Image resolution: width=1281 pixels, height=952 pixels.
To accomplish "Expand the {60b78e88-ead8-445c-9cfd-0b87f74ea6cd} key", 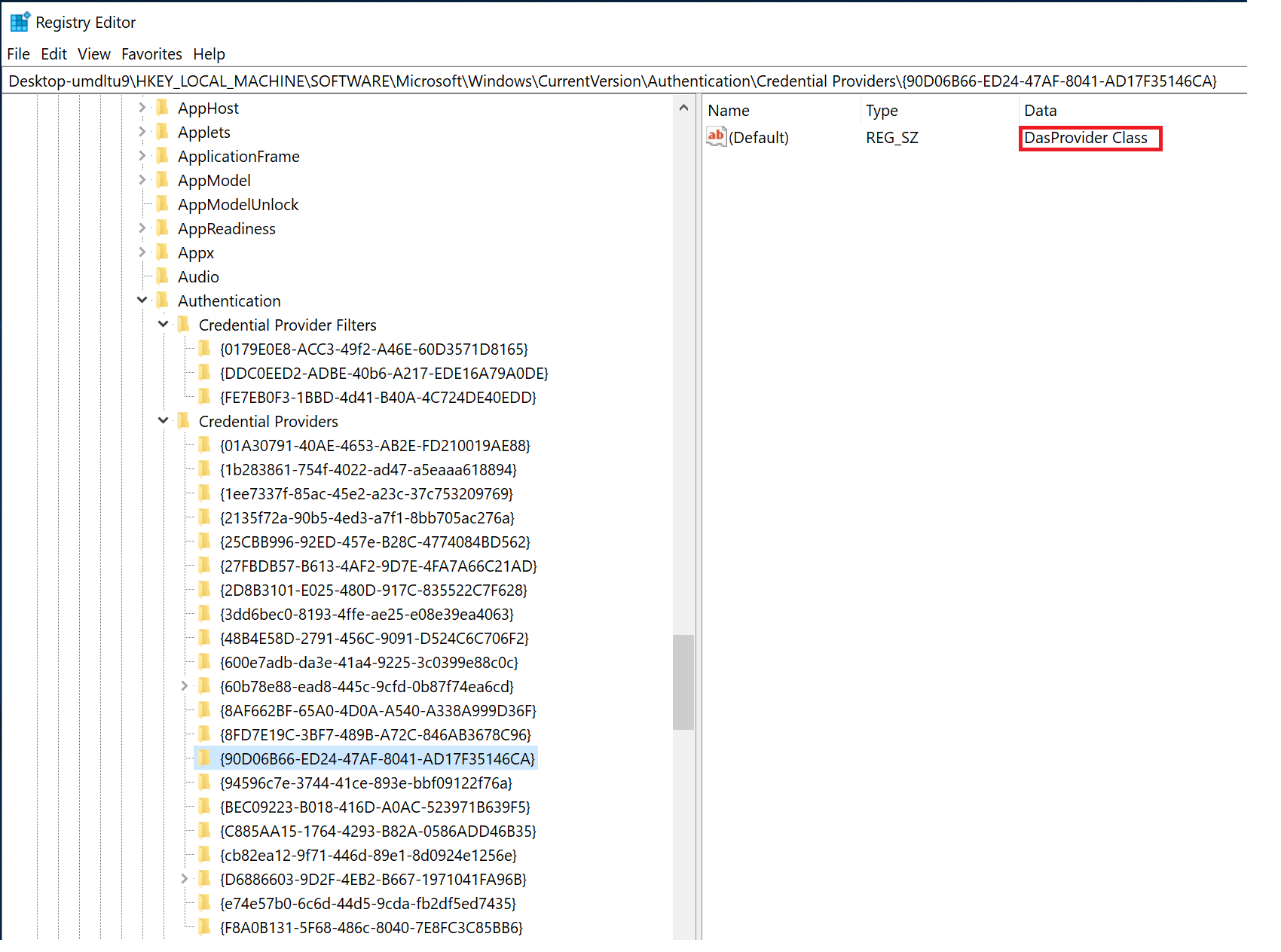I will [185, 686].
